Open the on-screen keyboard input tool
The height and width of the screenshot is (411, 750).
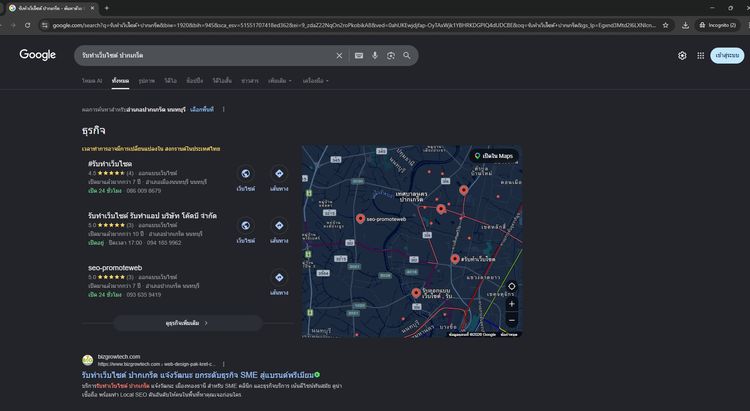pyautogui.click(x=359, y=56)
